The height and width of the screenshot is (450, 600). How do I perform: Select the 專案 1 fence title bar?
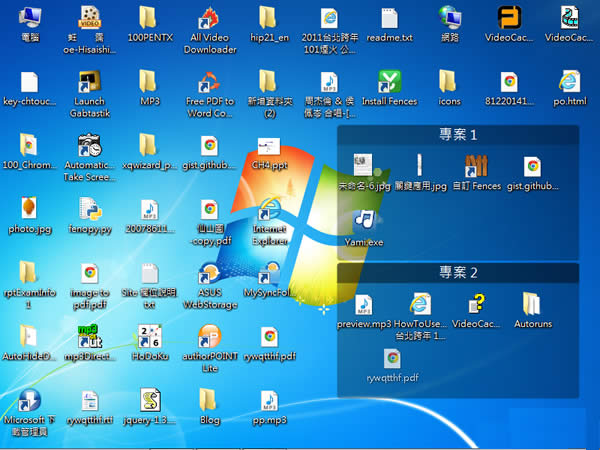click(x=458, y=134)
